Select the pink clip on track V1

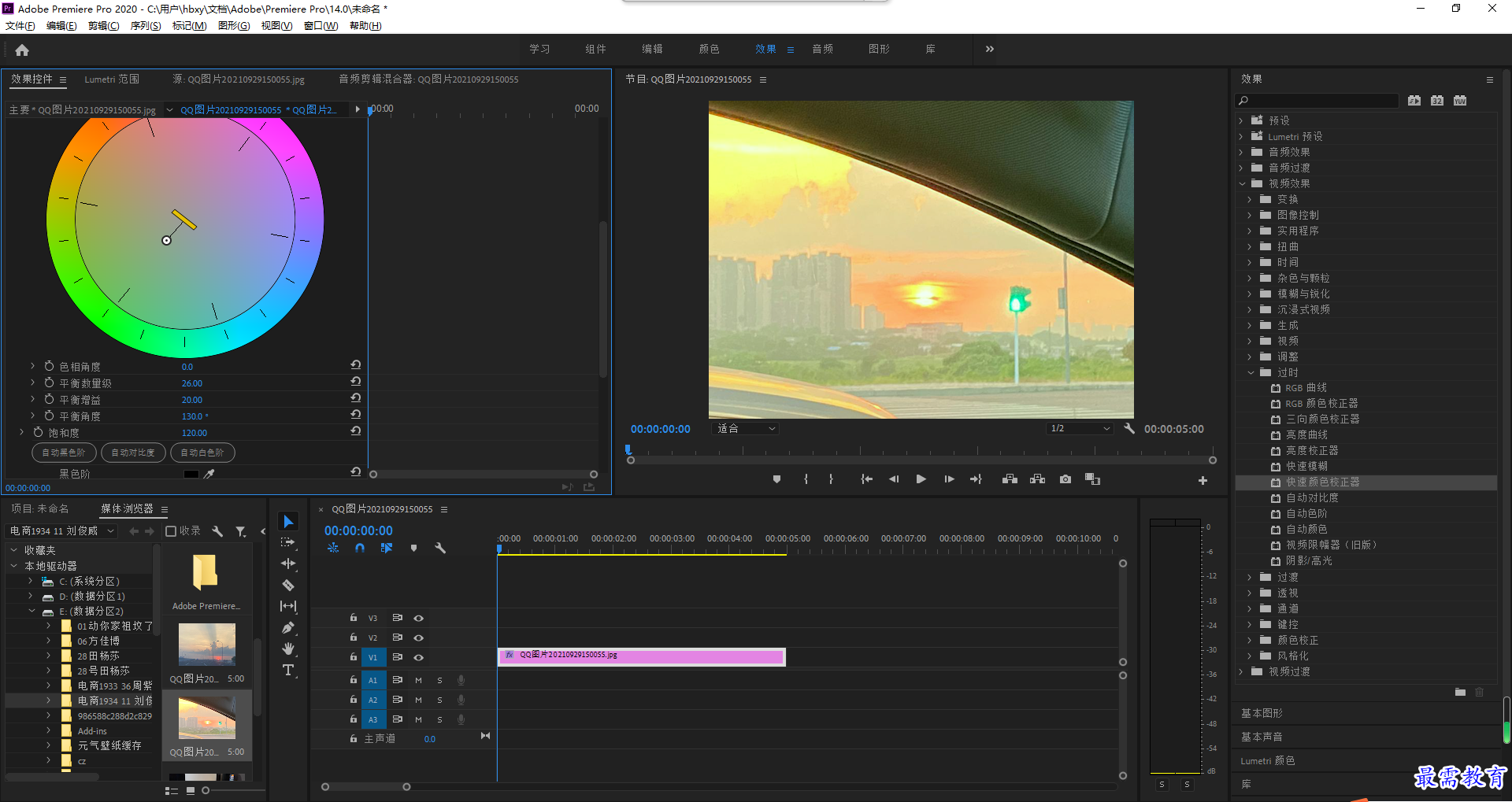coord(642,656)
